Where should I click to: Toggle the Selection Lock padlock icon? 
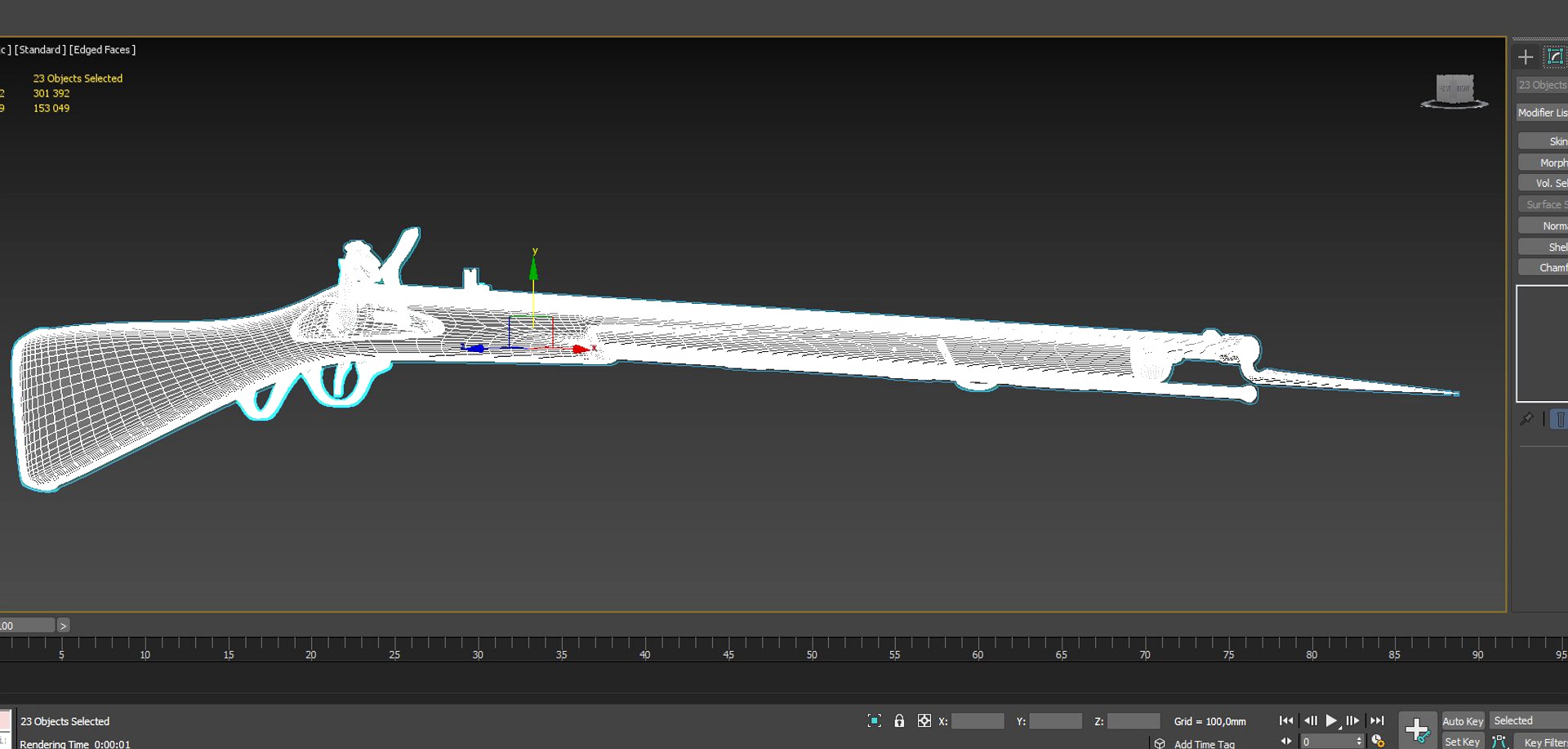(x=899, y=720)
